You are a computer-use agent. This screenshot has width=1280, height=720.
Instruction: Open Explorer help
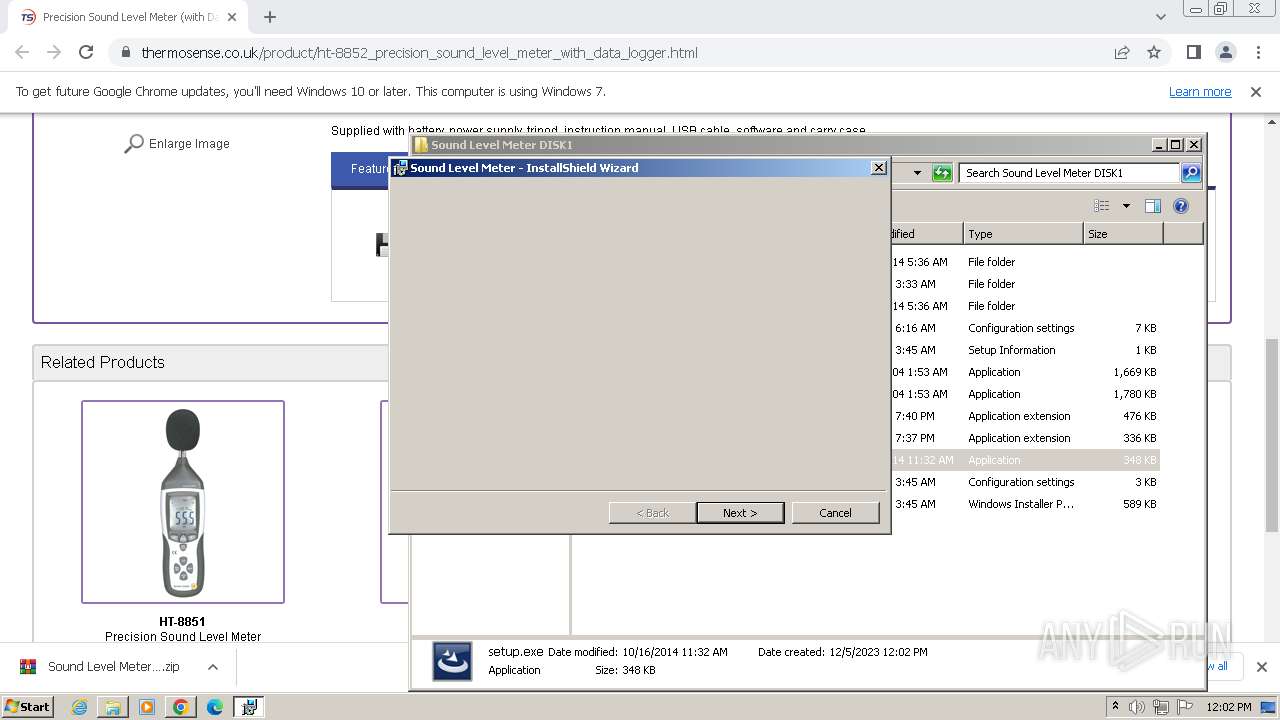point(1181,206)
